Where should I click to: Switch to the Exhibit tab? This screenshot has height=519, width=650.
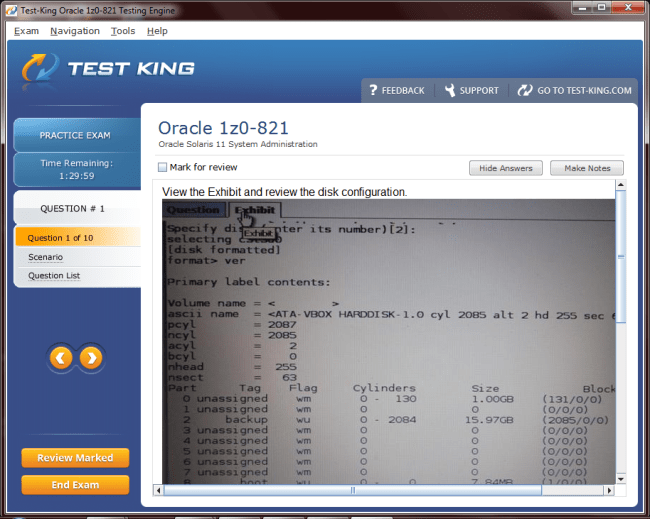[255, 210]
